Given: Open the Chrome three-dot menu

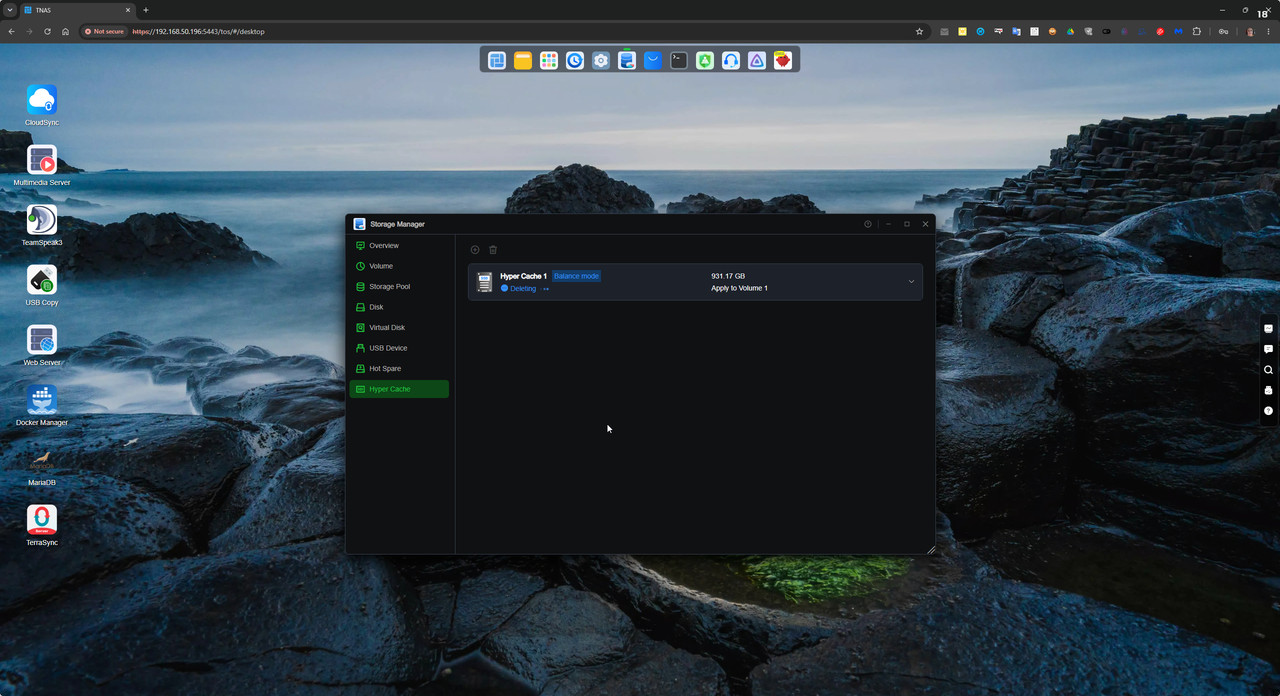Looking at the screenshot, I should [1268, 31].
